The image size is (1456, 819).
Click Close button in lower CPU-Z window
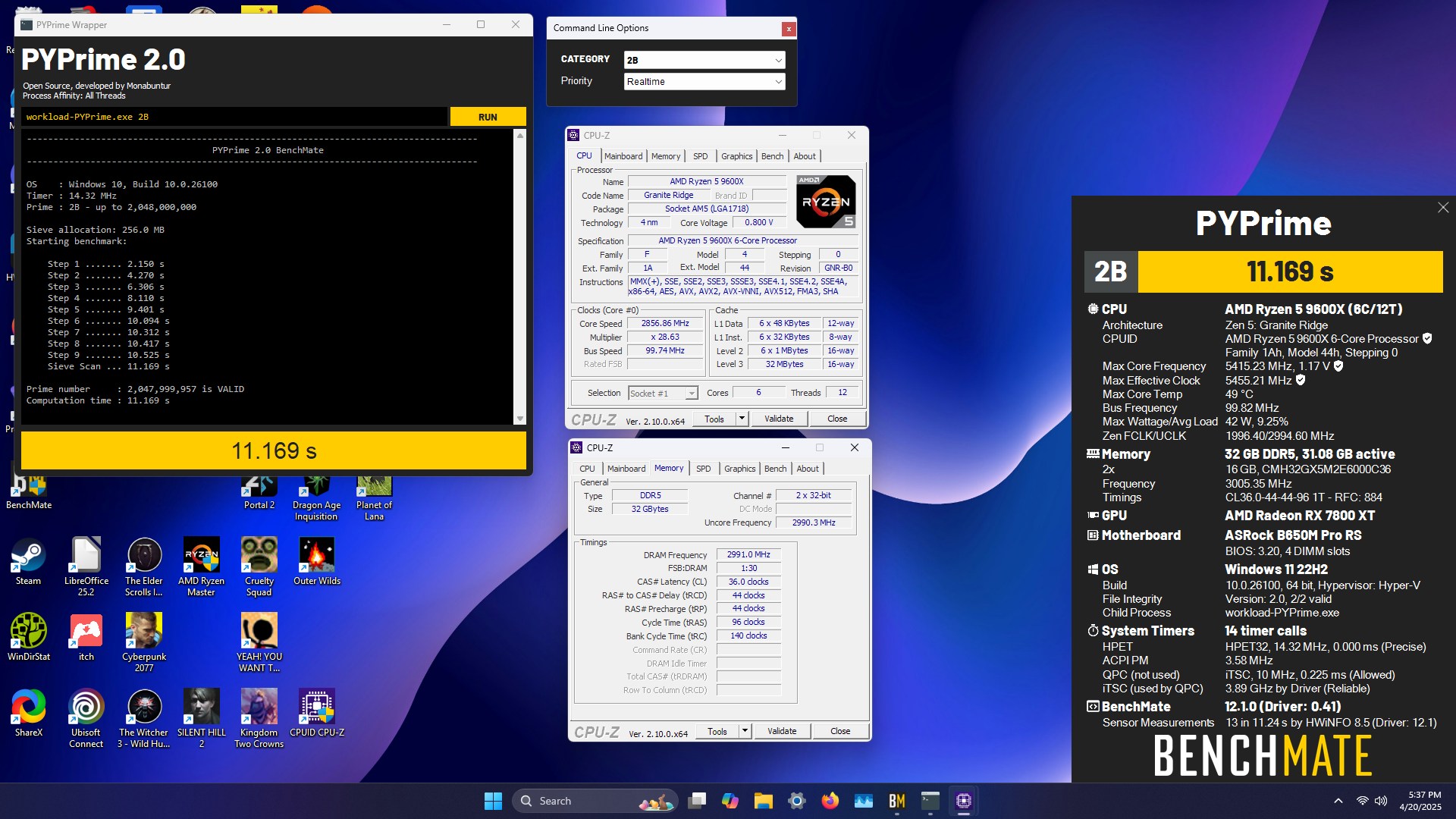[x=840, y=731]
